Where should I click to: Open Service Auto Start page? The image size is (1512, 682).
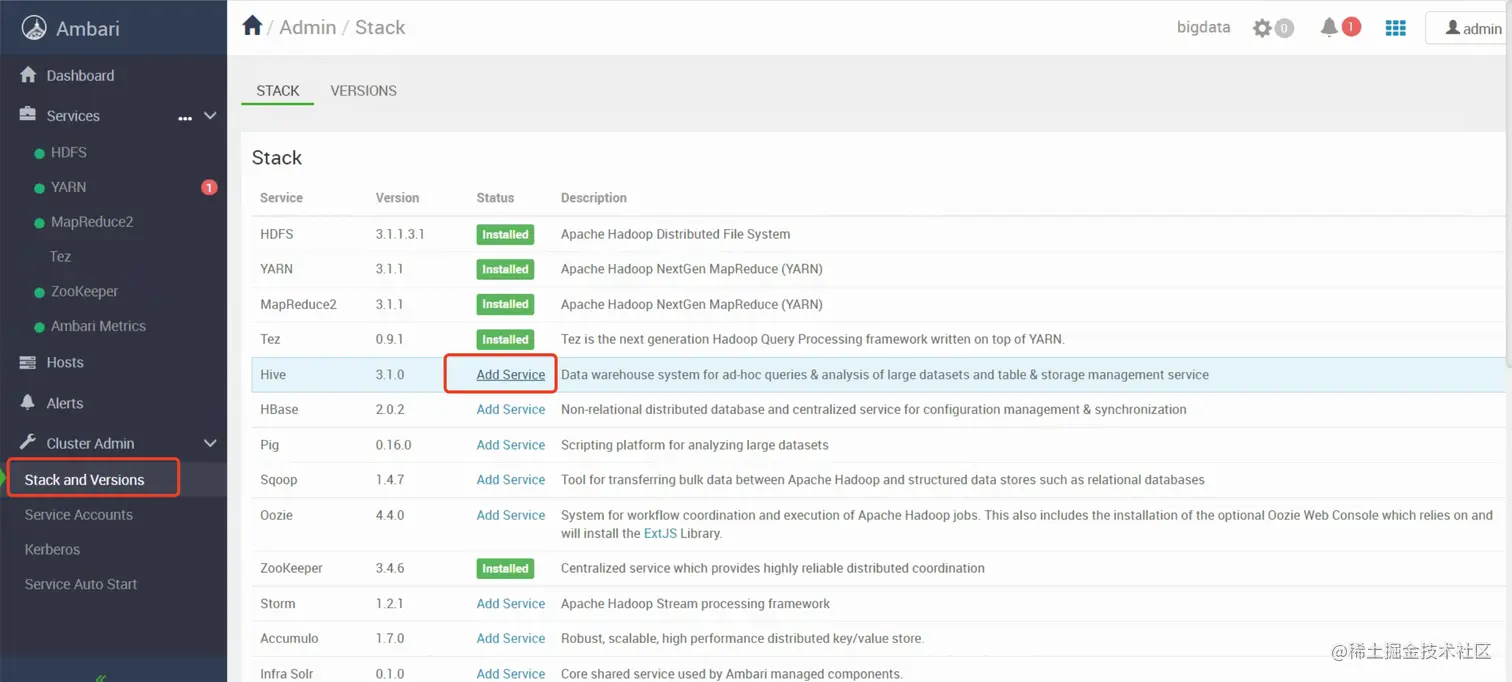pos(81,584)
